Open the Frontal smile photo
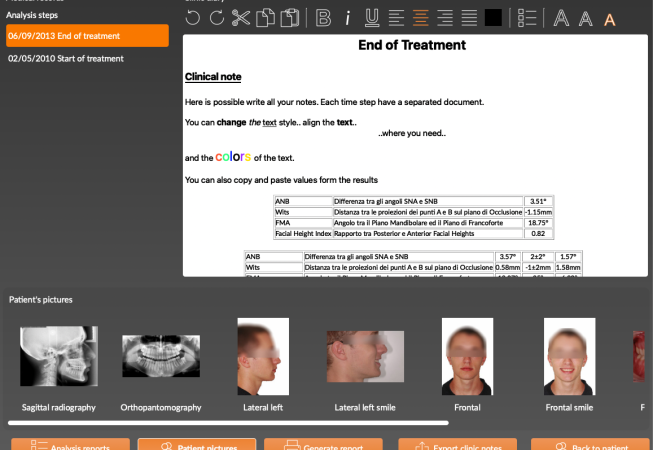 click(x=569, y=356)
